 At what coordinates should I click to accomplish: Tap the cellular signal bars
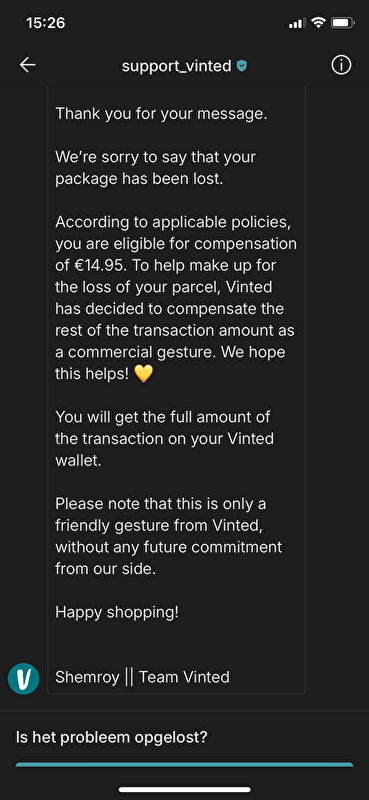[297, 23]
